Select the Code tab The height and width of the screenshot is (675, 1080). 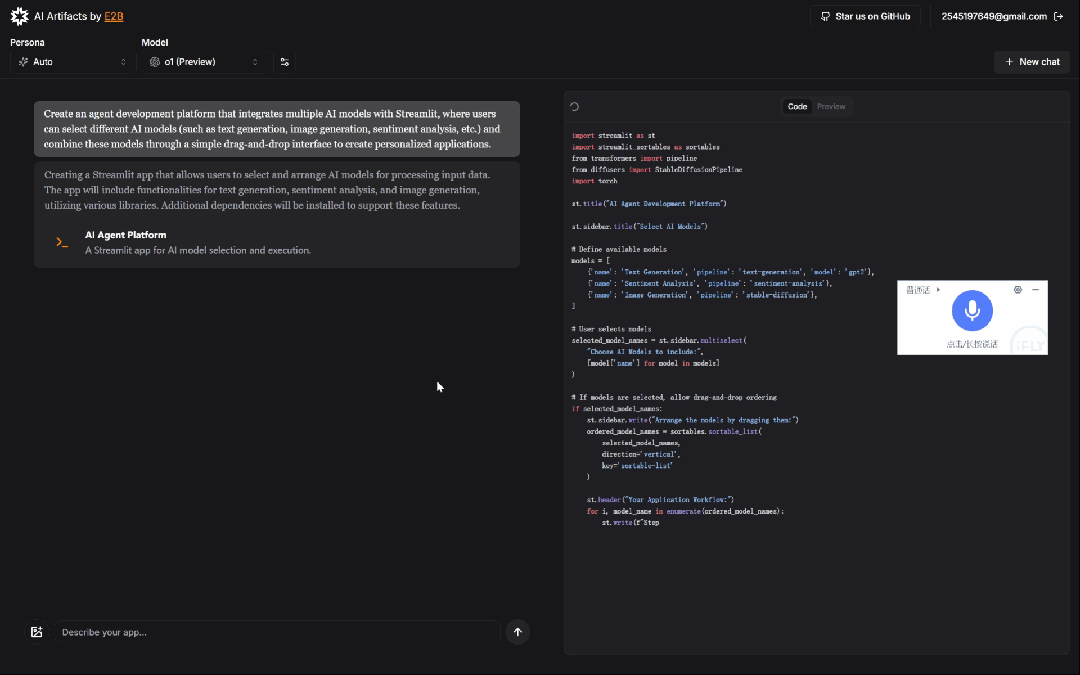797,106
